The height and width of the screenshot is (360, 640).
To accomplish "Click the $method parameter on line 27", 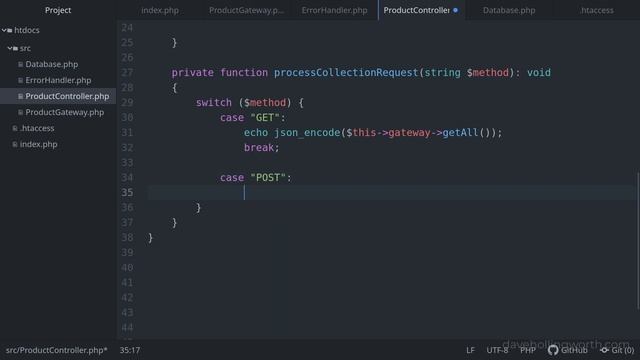I will (x=488, y=73).
